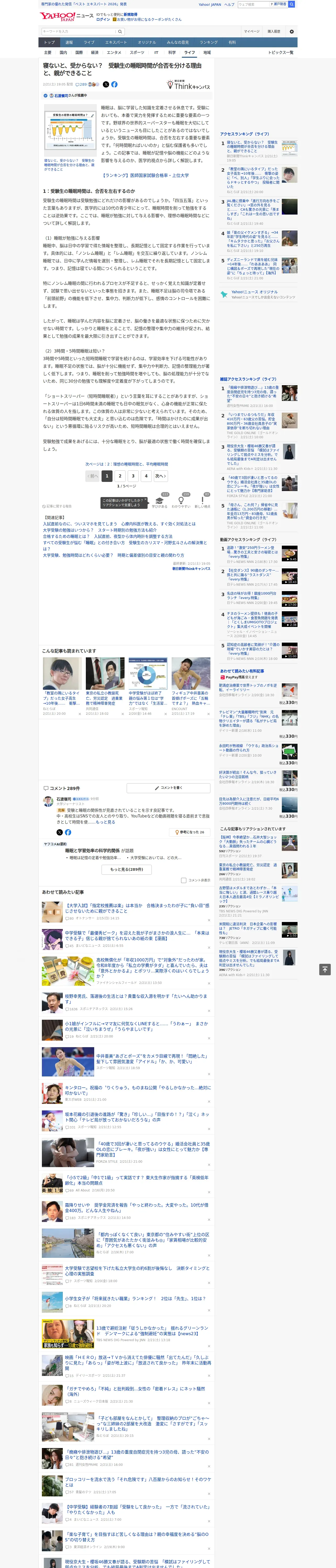
Task: Select the 経済 category
Action: (x=94, y=52)
